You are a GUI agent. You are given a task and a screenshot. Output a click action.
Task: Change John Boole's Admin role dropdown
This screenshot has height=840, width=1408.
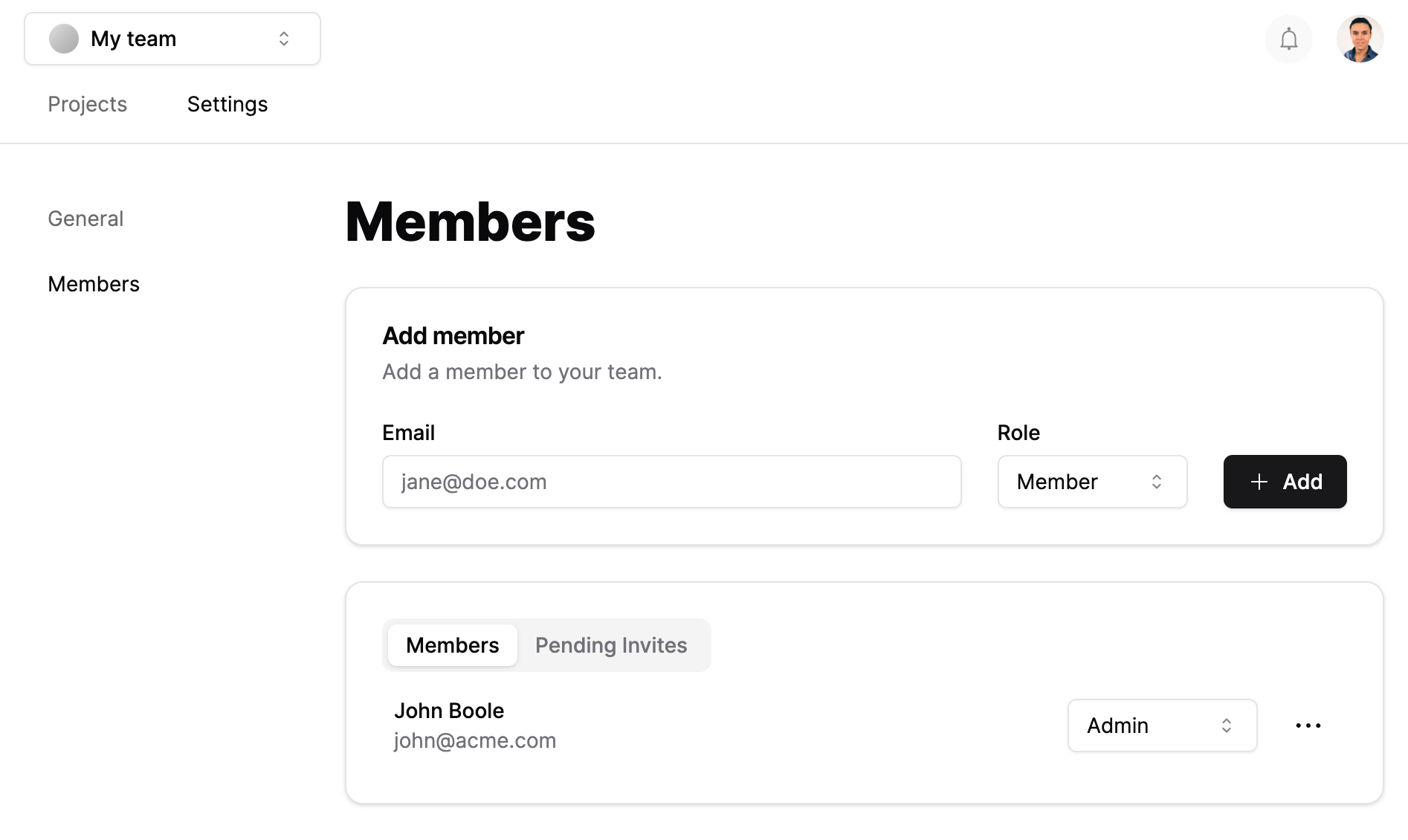1162,726
